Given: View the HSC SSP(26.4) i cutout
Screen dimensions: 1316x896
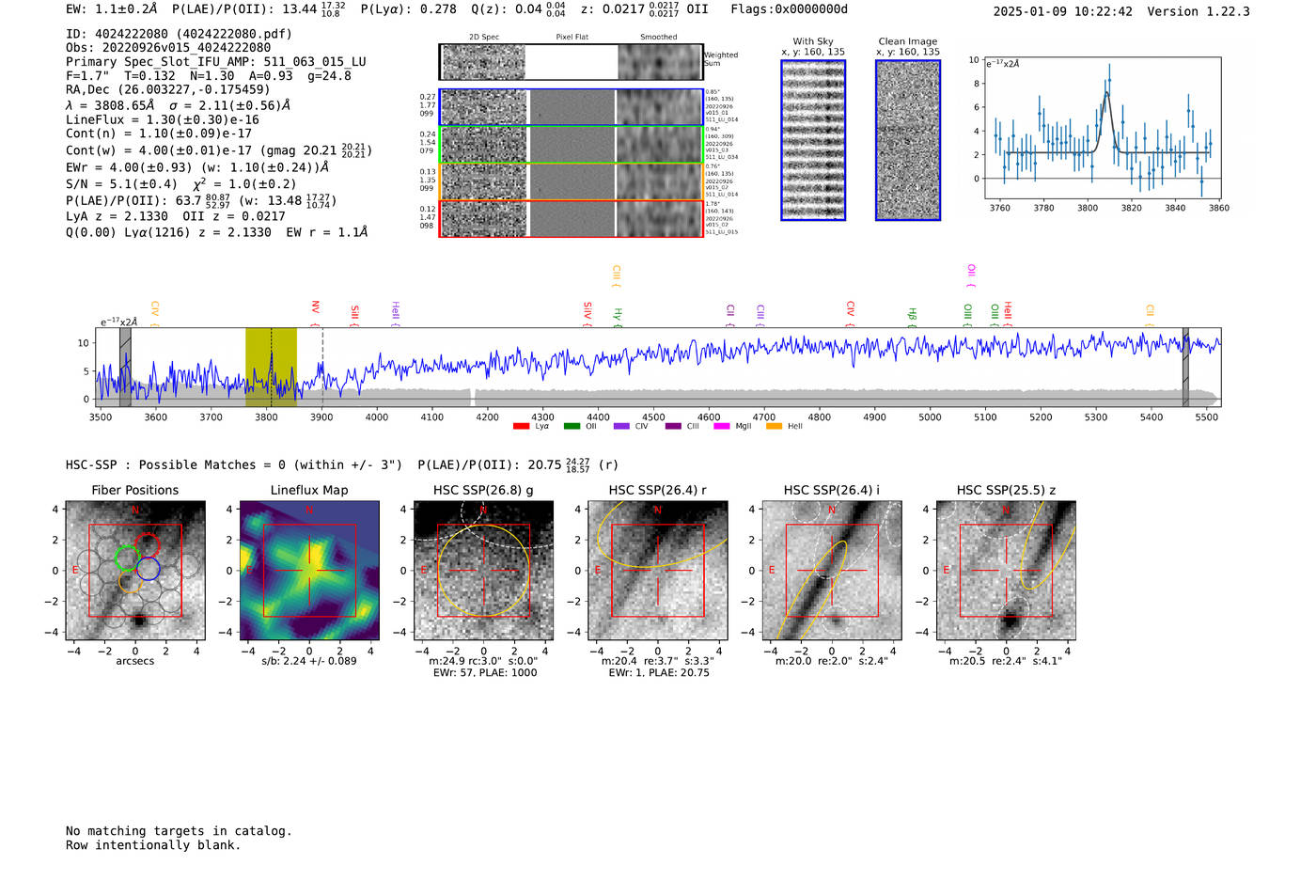Looking at the screenshot, I should coord(832,571).
